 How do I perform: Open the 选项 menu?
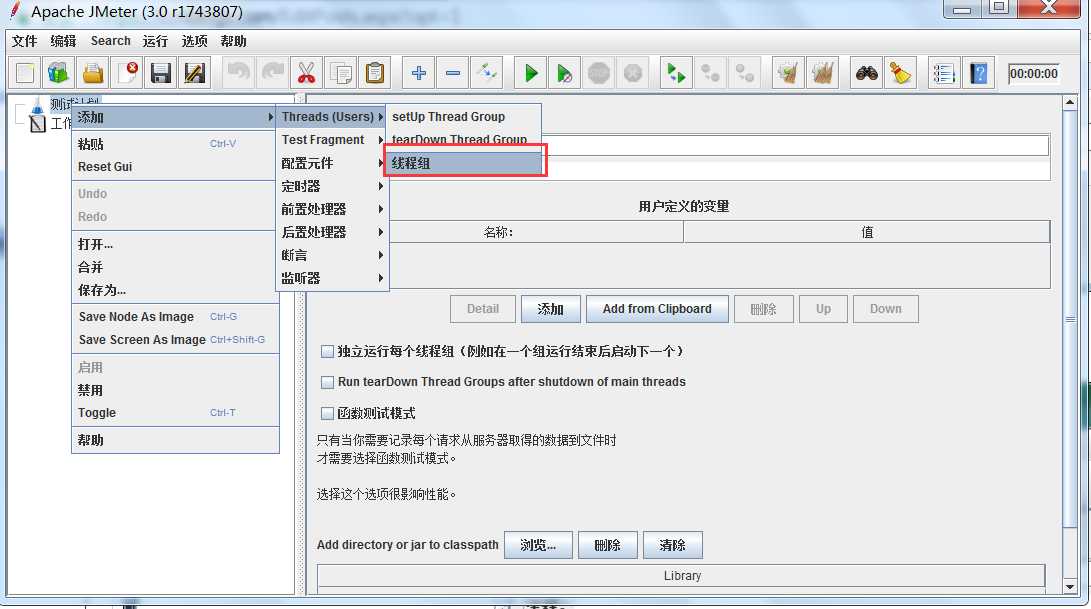coord(194,41)
